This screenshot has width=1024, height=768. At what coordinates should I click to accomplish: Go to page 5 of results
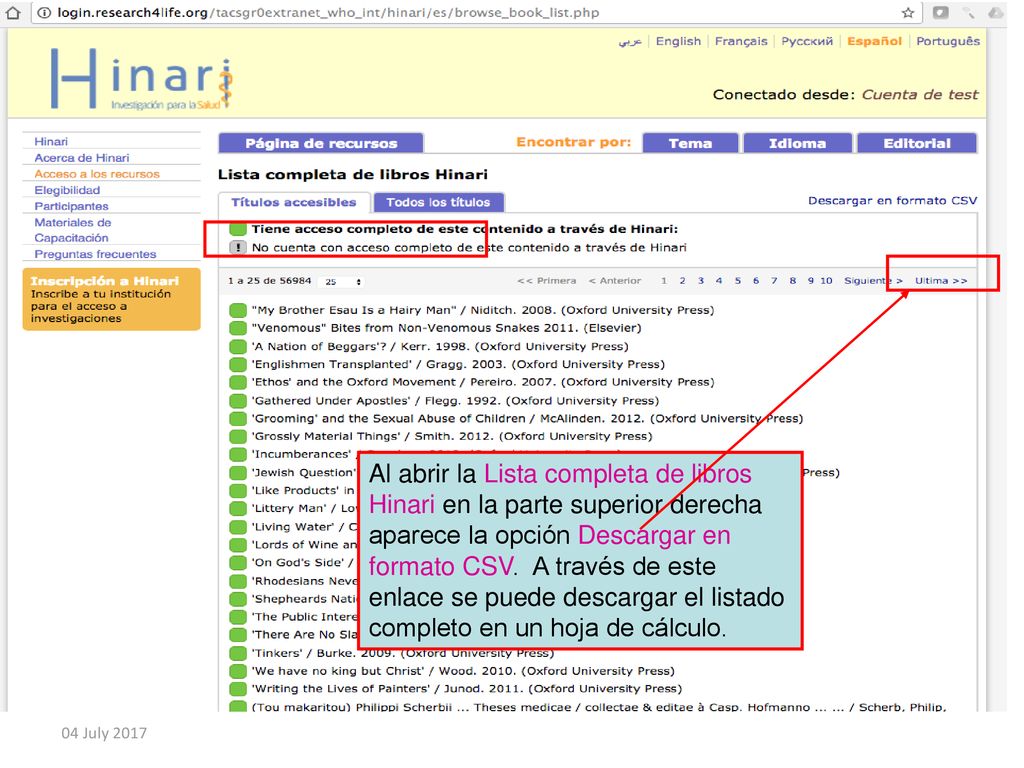click(x=737, y=281)
